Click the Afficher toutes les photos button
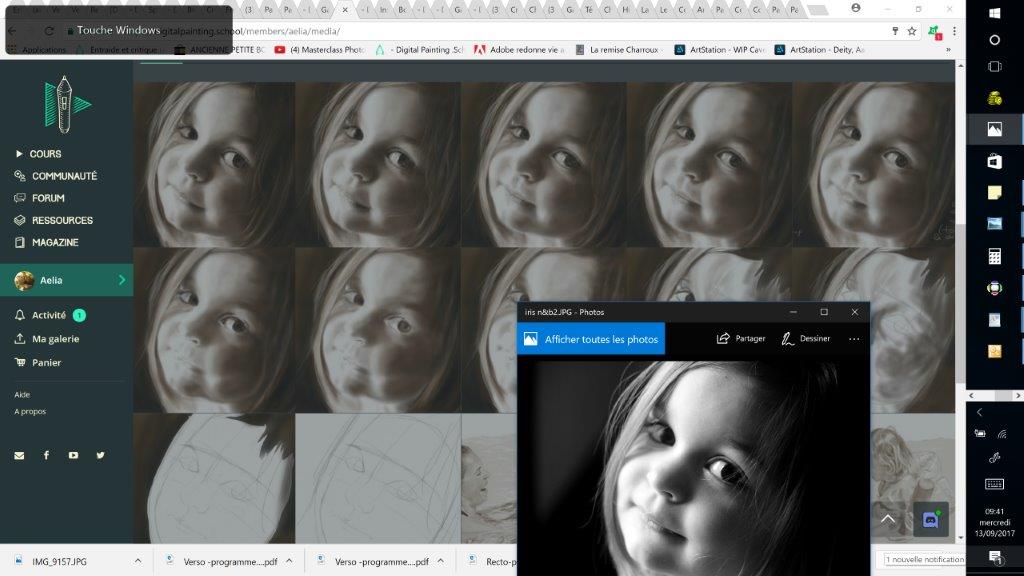Viewport: 1024px width, 576px height. 591,339
